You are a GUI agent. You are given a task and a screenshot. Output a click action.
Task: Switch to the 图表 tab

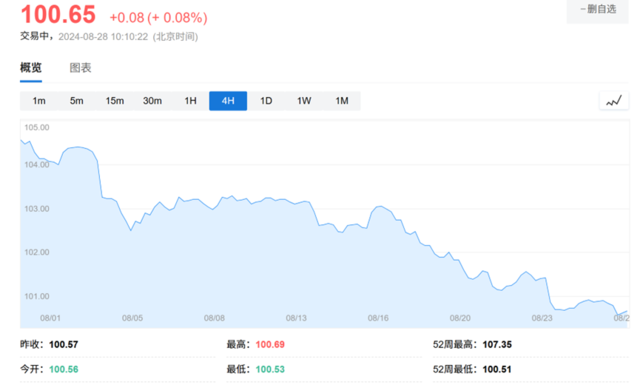pos(80,68)
